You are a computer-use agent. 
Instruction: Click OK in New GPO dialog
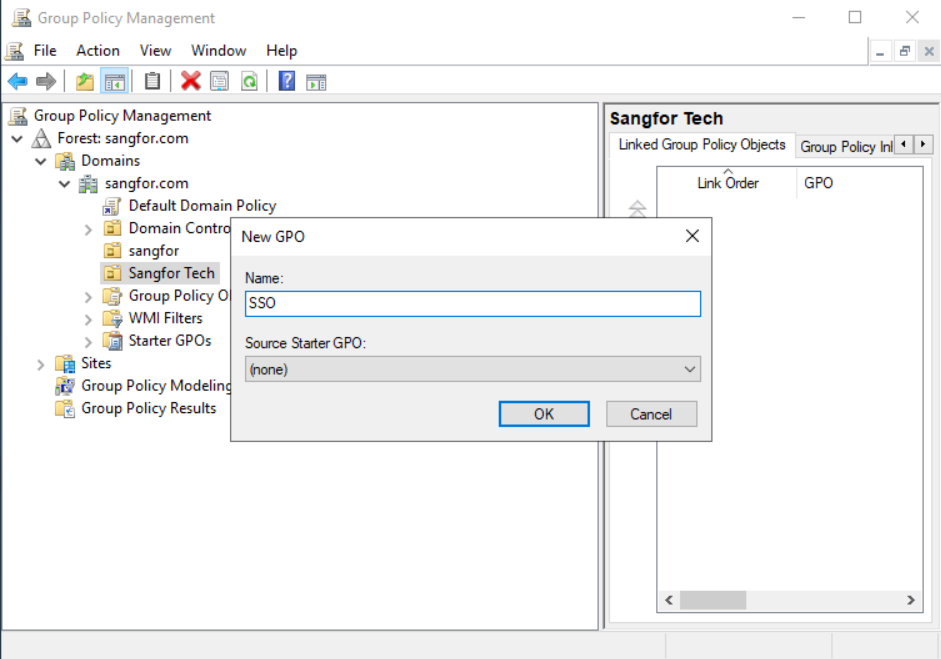[x=543, y=414]
